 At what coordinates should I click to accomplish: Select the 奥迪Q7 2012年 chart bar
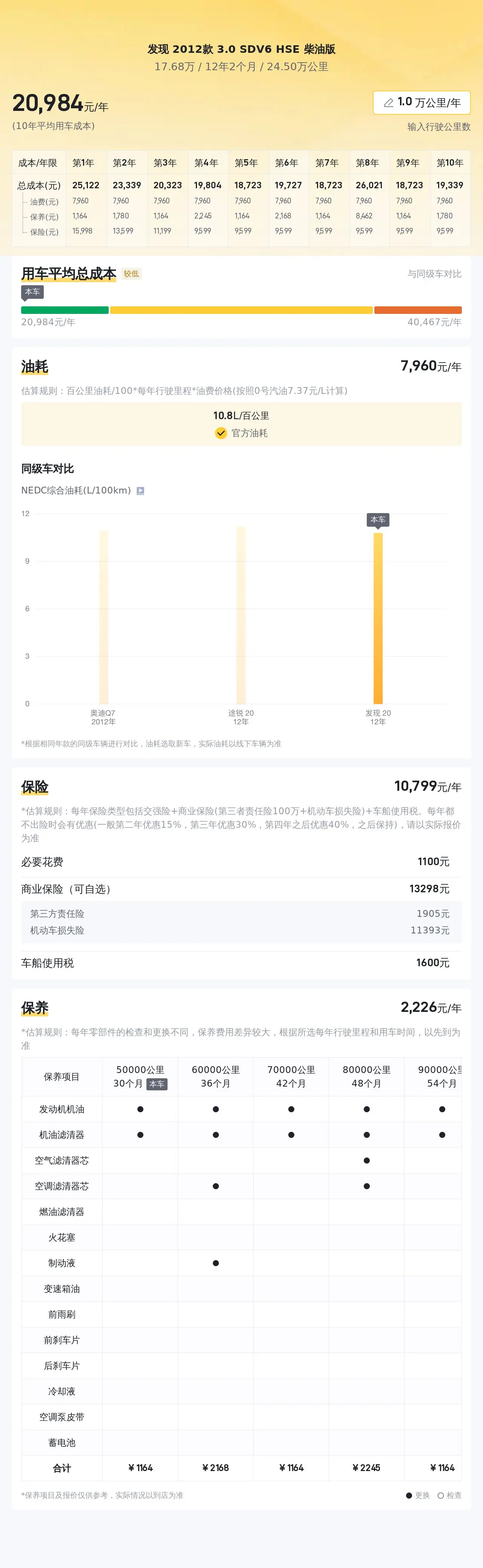(x=103, y=617)
